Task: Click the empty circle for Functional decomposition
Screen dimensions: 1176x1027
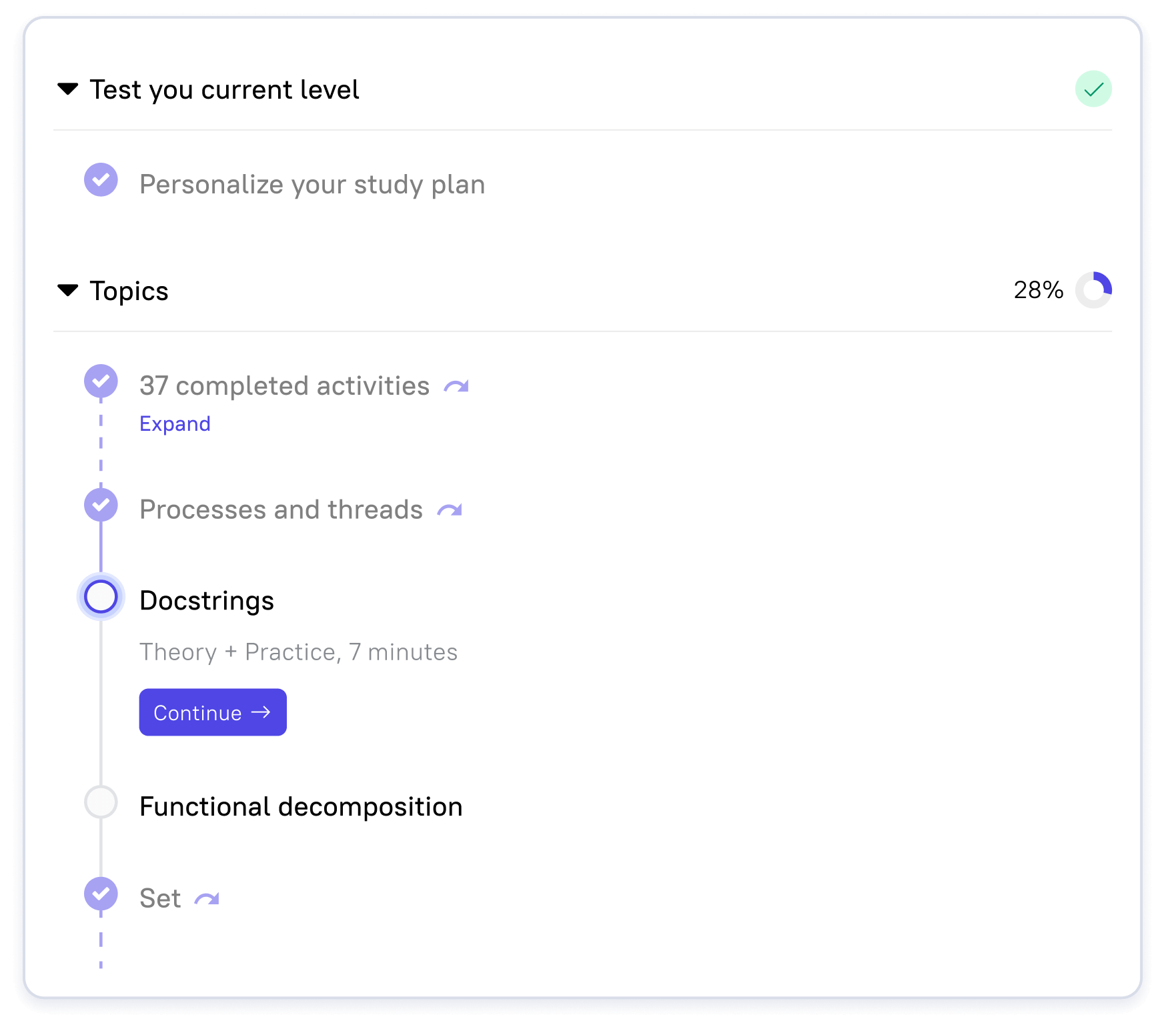Action: click(101, 802)
